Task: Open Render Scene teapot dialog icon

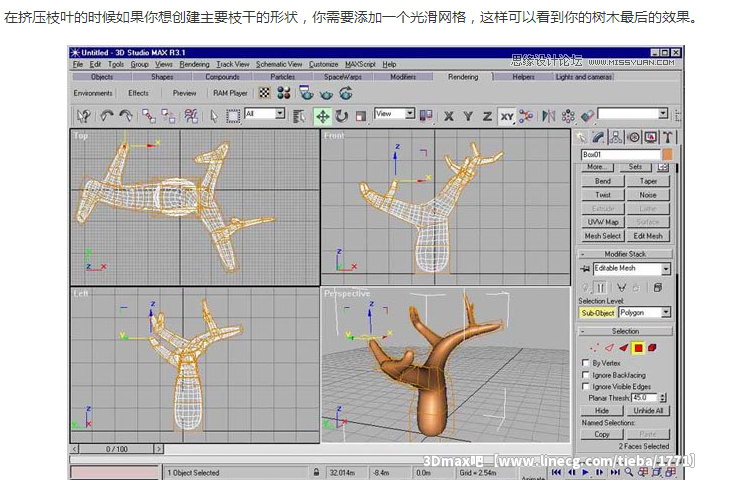Action: (306, 93)
